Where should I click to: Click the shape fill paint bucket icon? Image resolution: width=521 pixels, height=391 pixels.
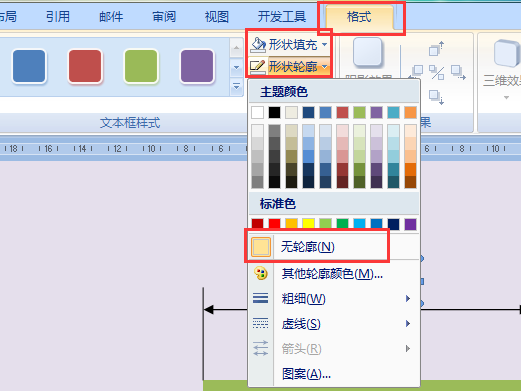[258, 45]
